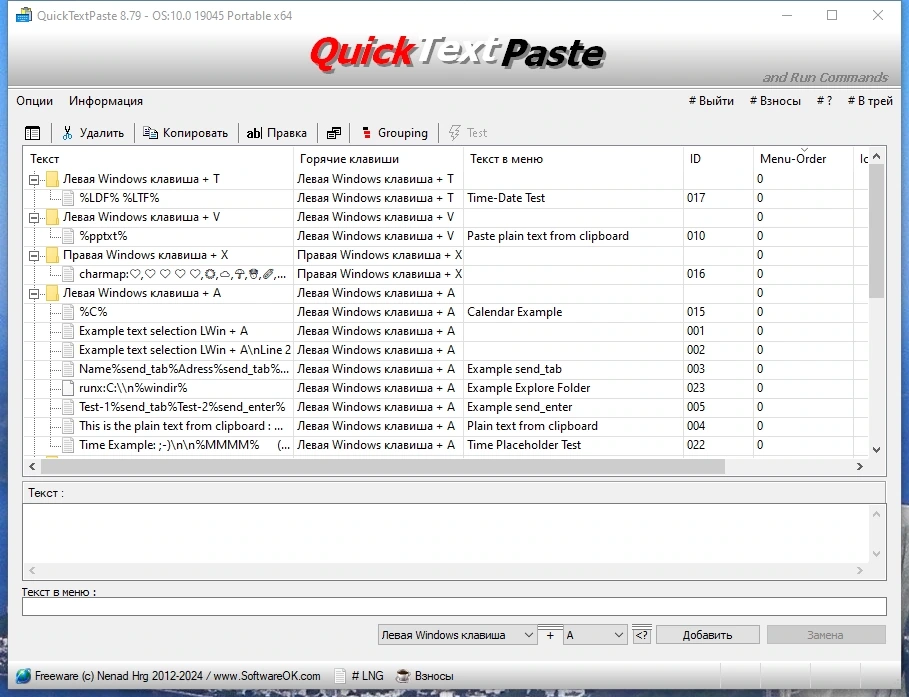909x697 pixels.
Task: Click the folder icon of Левая Windows клавиша + T
Action: point(52,179)
